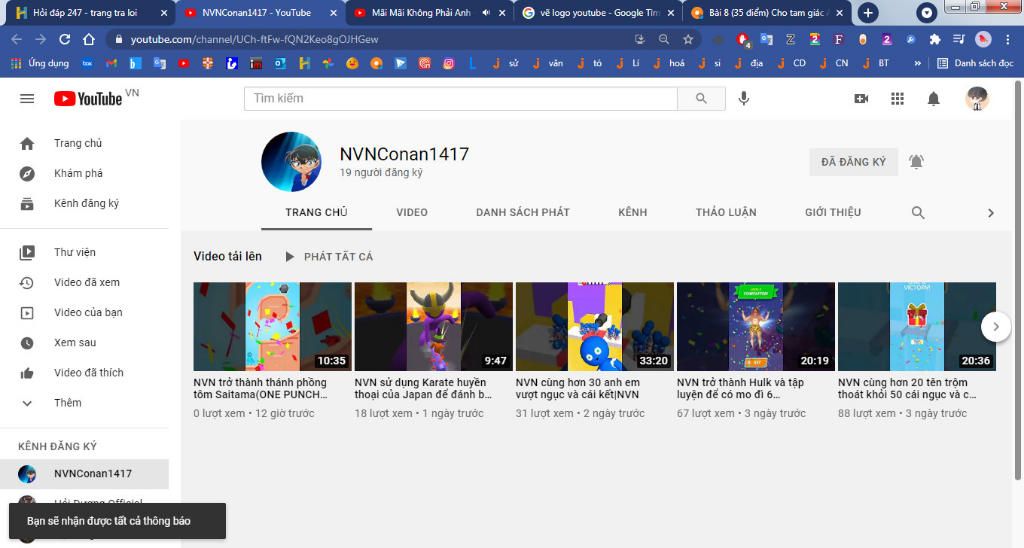Open a new browser tab

[x=868, y=12]
